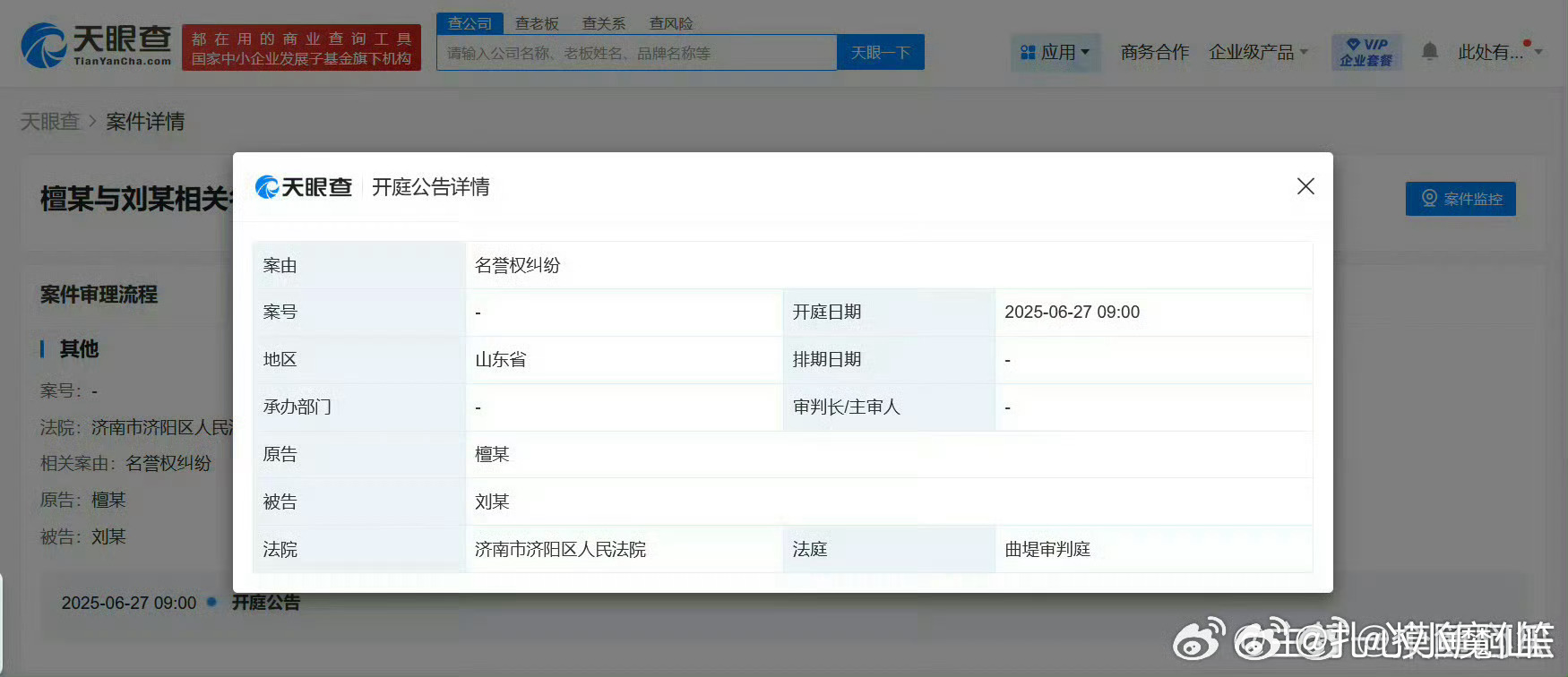
Task: Click the 案件监控 button
Action: click(x=1460, y=199)
